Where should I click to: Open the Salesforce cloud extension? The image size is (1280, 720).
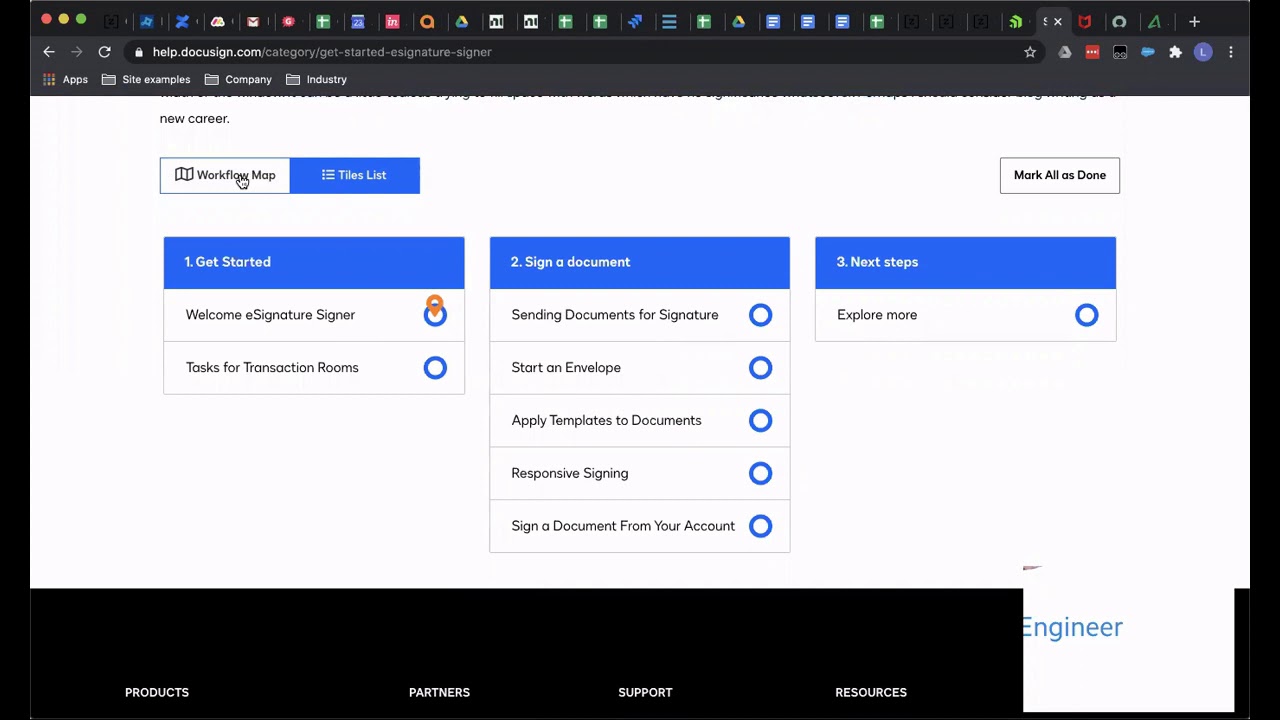click(x=1148, y=52)
